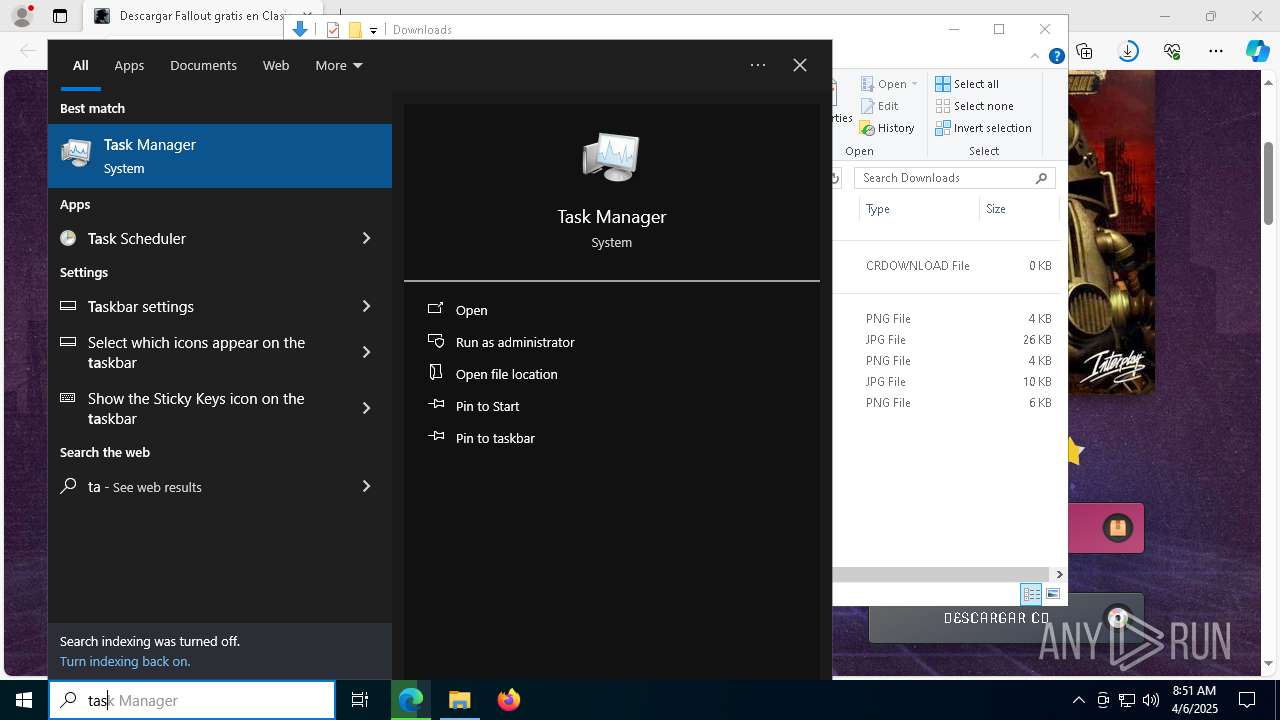Click the History icon in Explorer ribbon
The image size is (1280, 720).
866,128
